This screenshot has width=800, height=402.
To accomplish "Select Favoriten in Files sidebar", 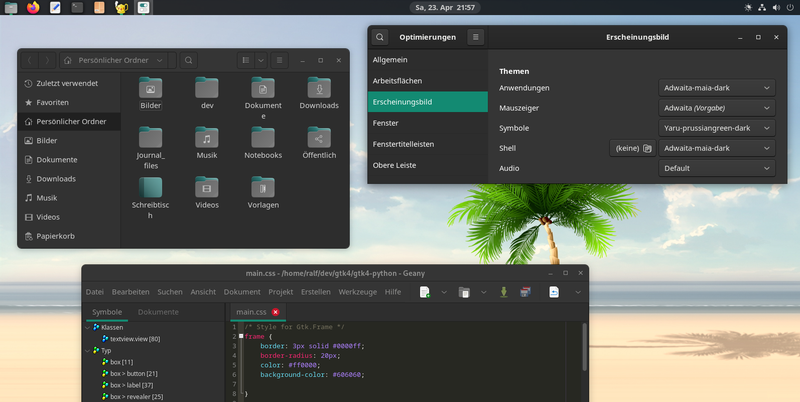I will pyautogui.click(x=69, y=102).
